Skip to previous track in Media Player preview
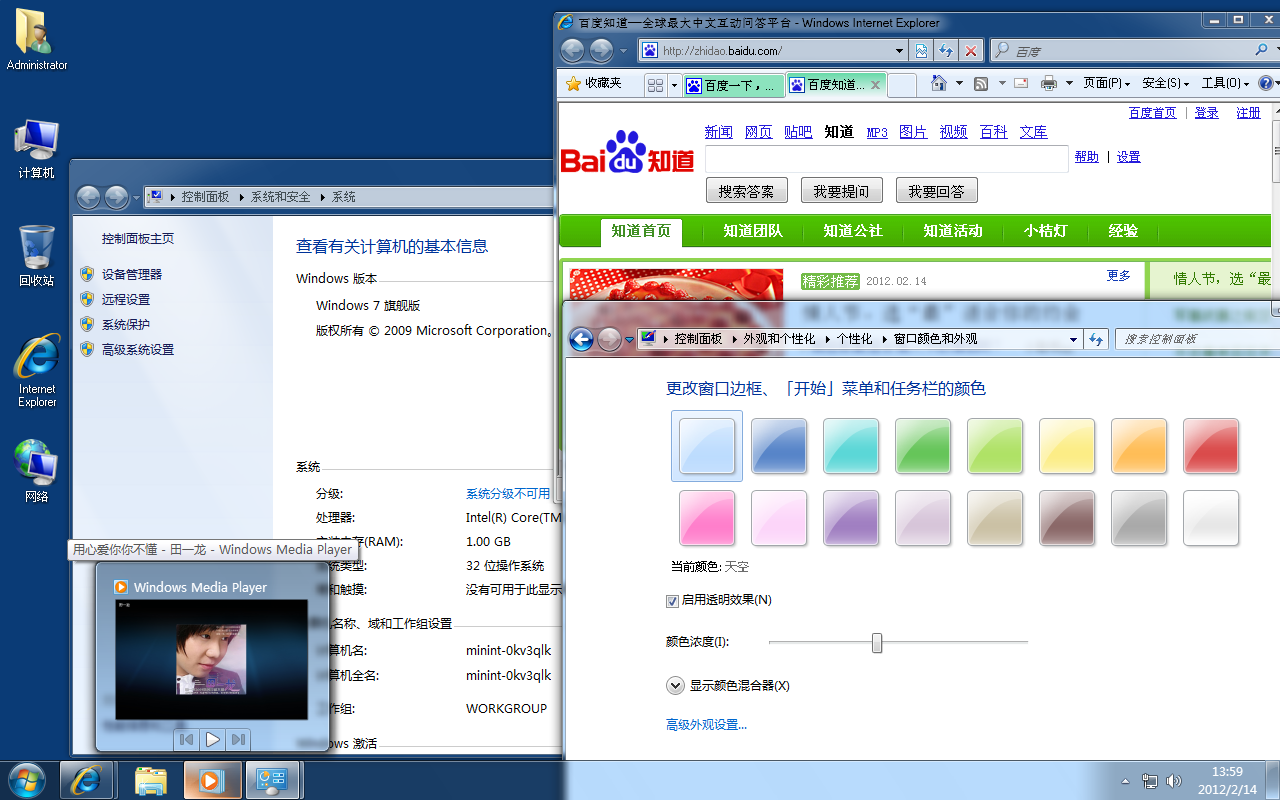The image size is (1280, 800). pyautogui.click(x=186, y=740)
